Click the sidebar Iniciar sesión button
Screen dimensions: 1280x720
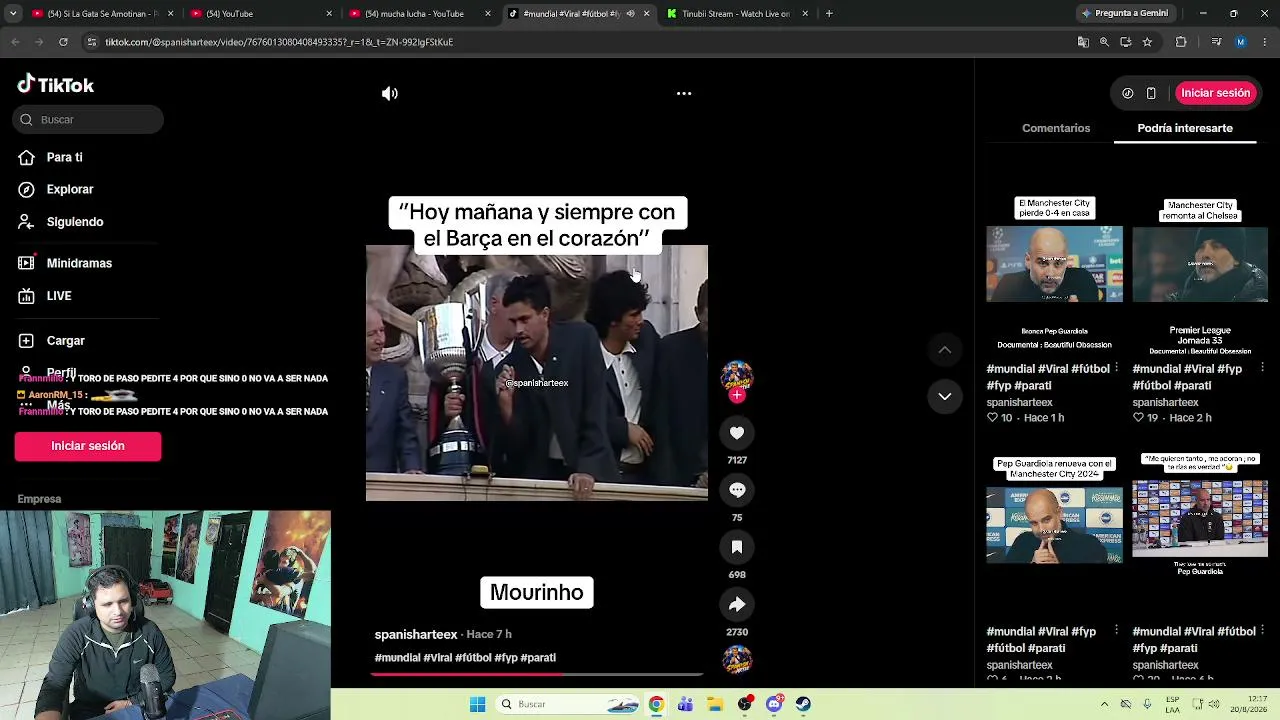pyautogui.click(x=88, y=446)
